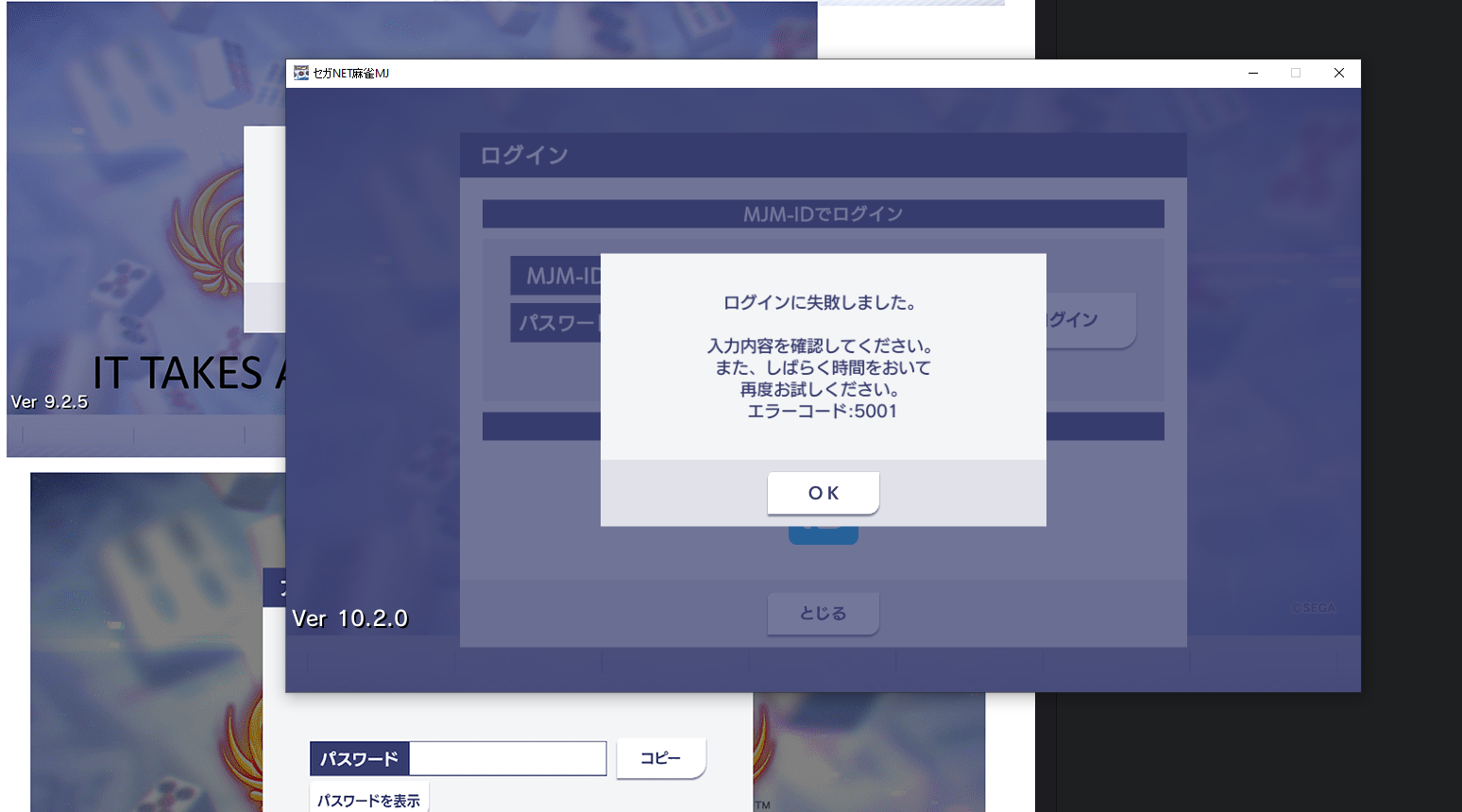Close the セガNET麻雀MJ window
Image resolution: width=1462 pixels, height=812 pixels.
1339,73
